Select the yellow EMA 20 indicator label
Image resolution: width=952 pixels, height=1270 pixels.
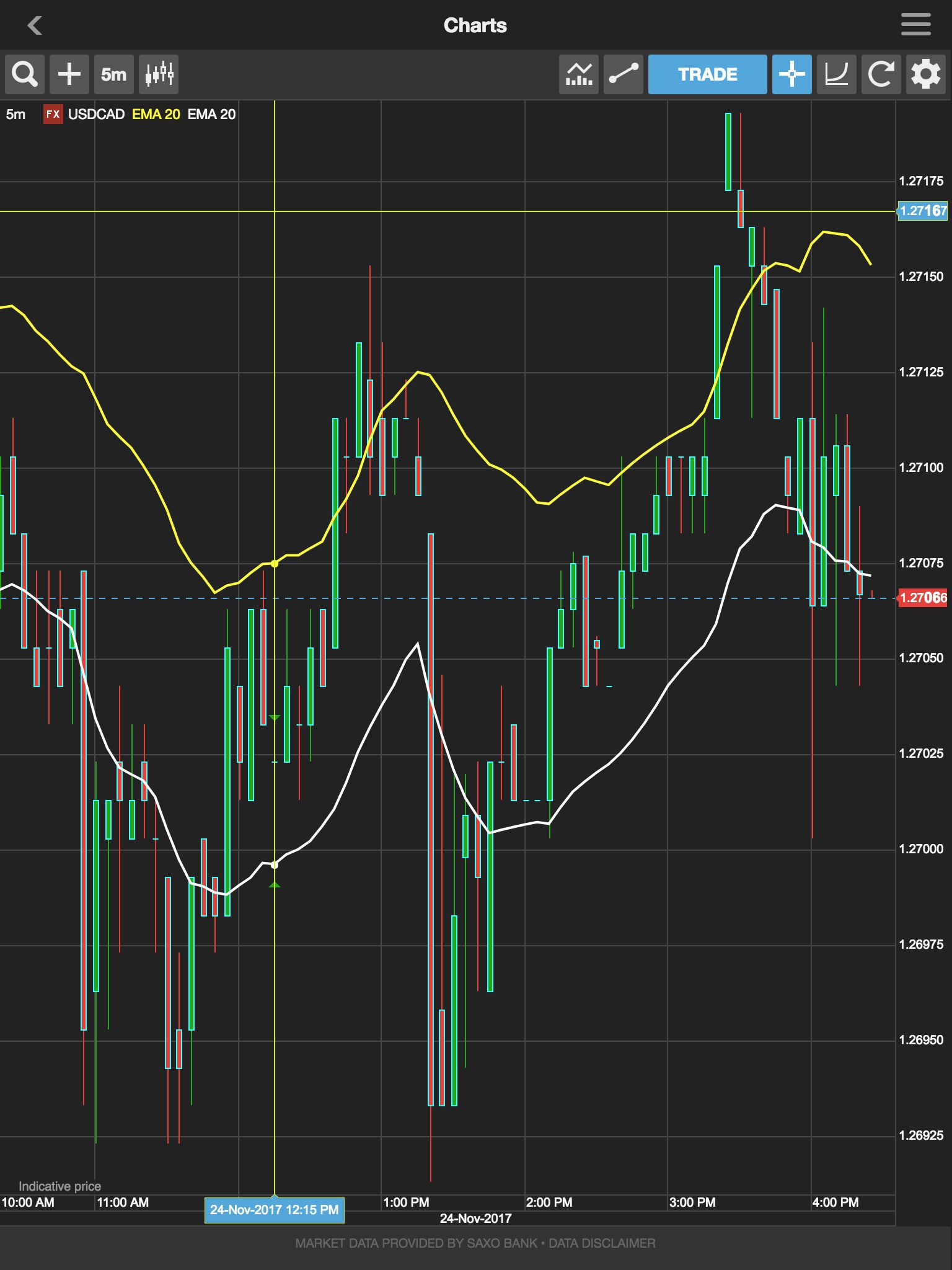point(156,114)
